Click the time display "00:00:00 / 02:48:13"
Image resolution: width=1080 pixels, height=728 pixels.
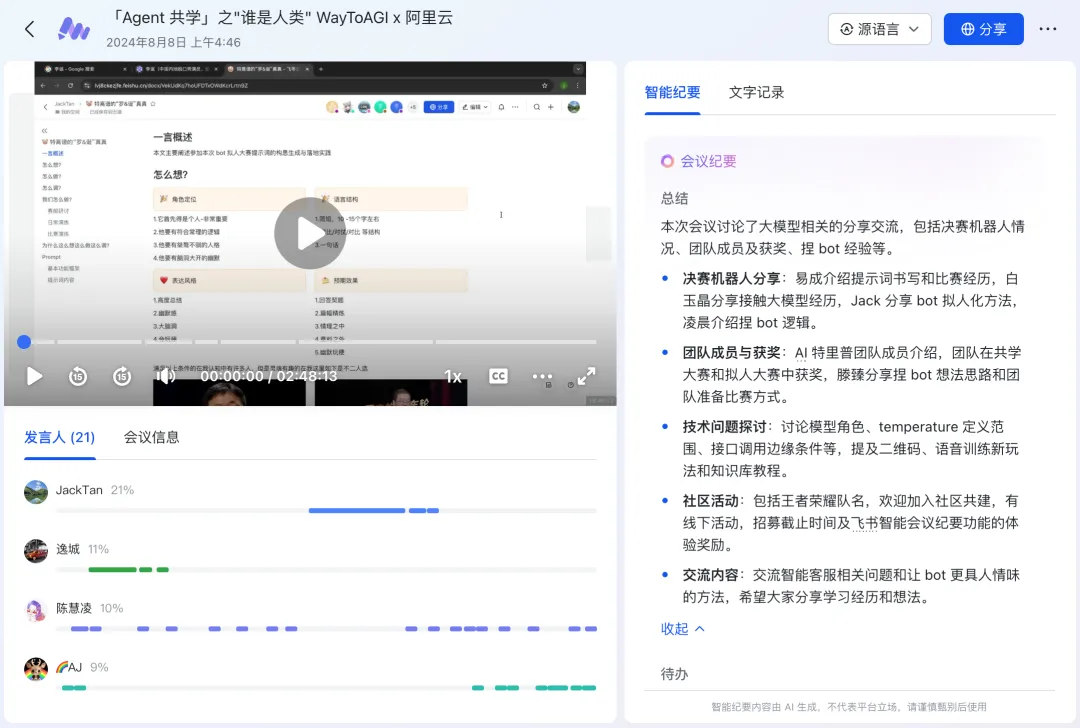click(x=269, y=376)
